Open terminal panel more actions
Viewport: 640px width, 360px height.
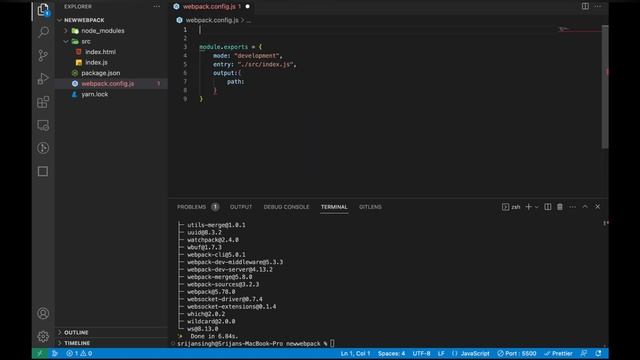pos(573,207)
